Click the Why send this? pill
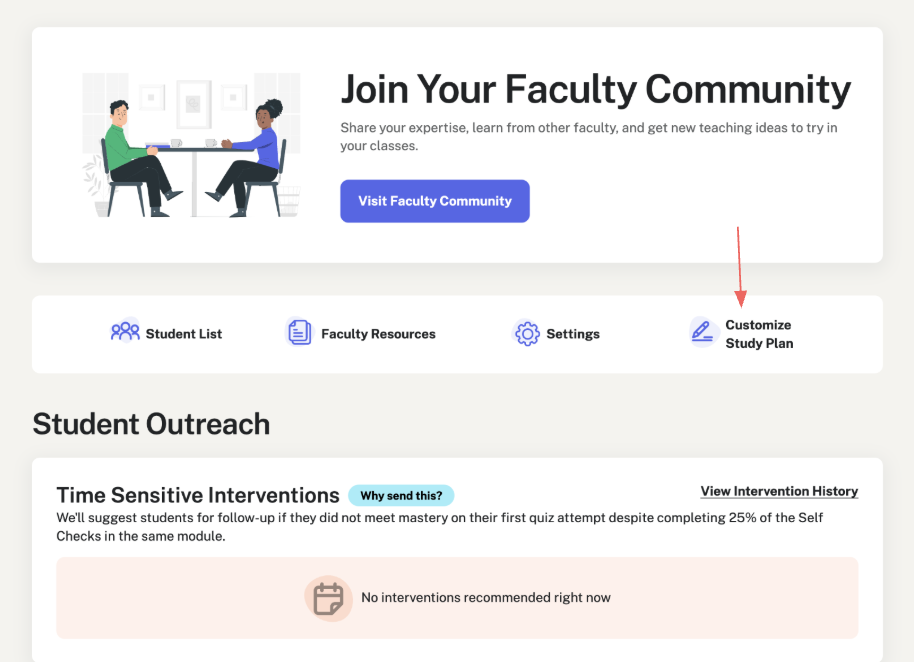Image resolution: width=914 pixels, height=662 pixels. click(401, 495)
